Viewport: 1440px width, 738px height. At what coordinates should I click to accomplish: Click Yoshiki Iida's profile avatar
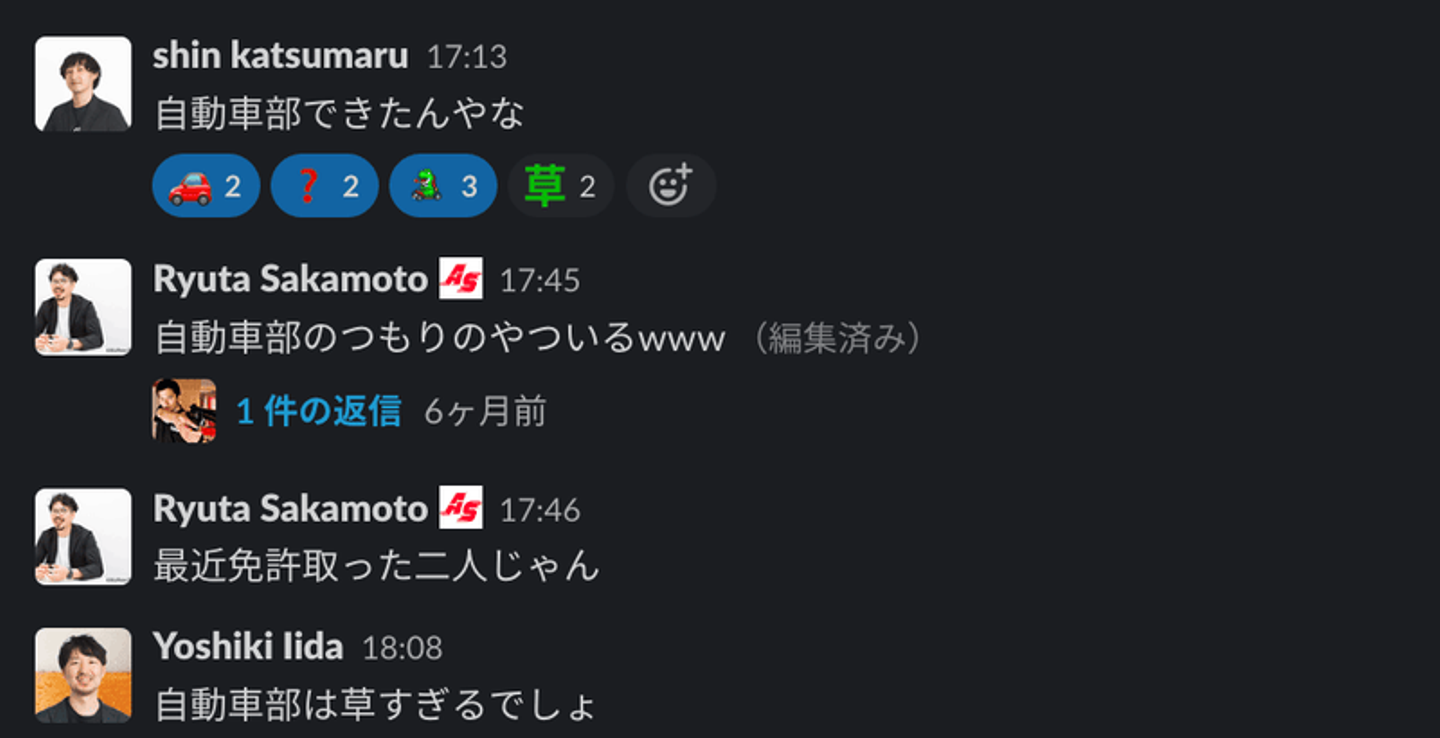[83, 676]
